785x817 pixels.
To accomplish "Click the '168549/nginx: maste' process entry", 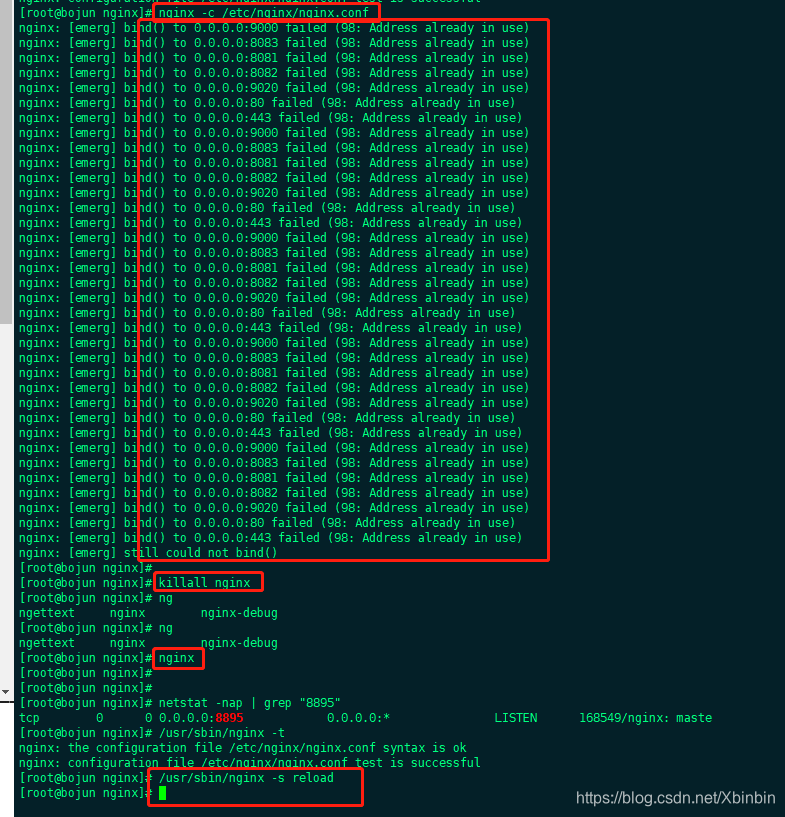I will [x=645, y=718].
